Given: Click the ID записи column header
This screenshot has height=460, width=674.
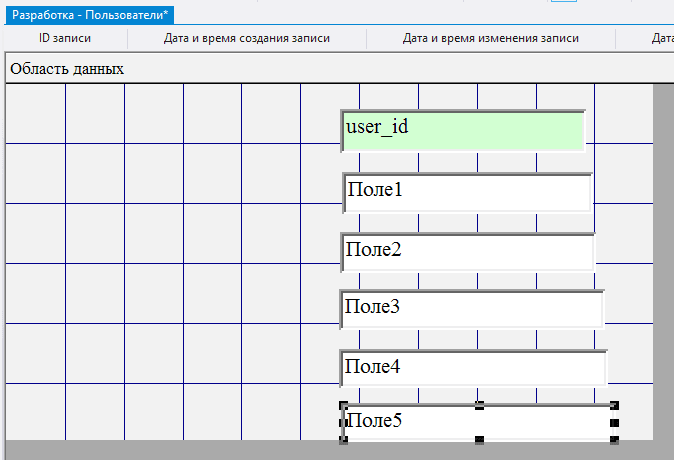Looking at the screenshot, I should [x=65, y=39].
